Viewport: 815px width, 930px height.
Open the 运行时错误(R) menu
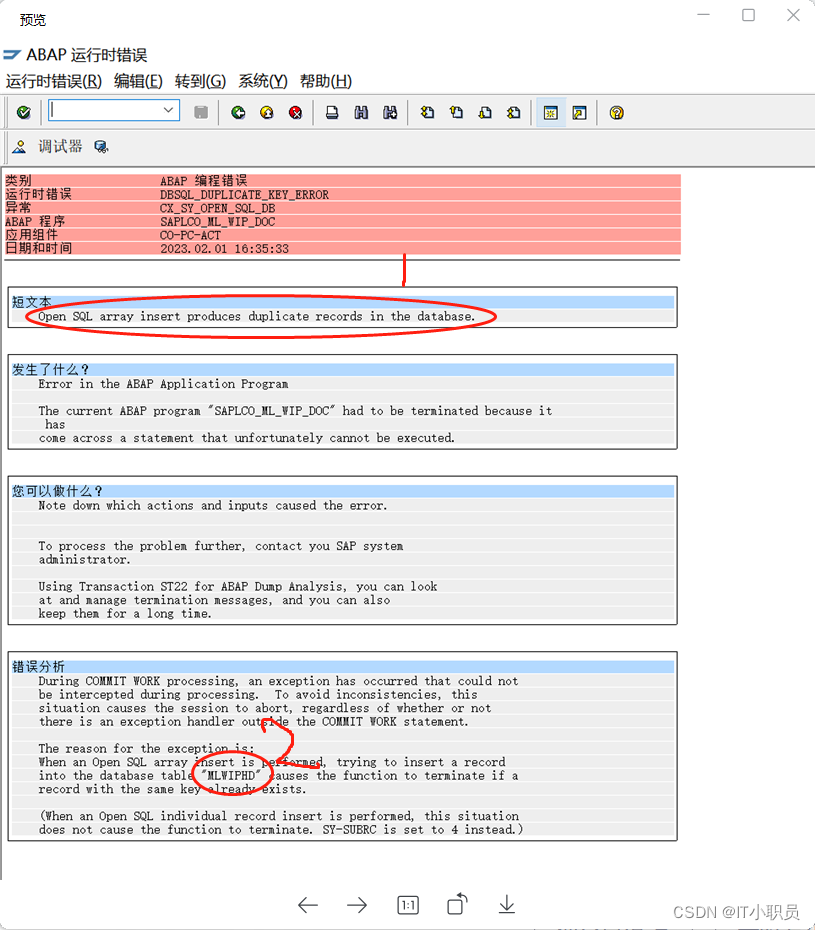coord(53,81)
